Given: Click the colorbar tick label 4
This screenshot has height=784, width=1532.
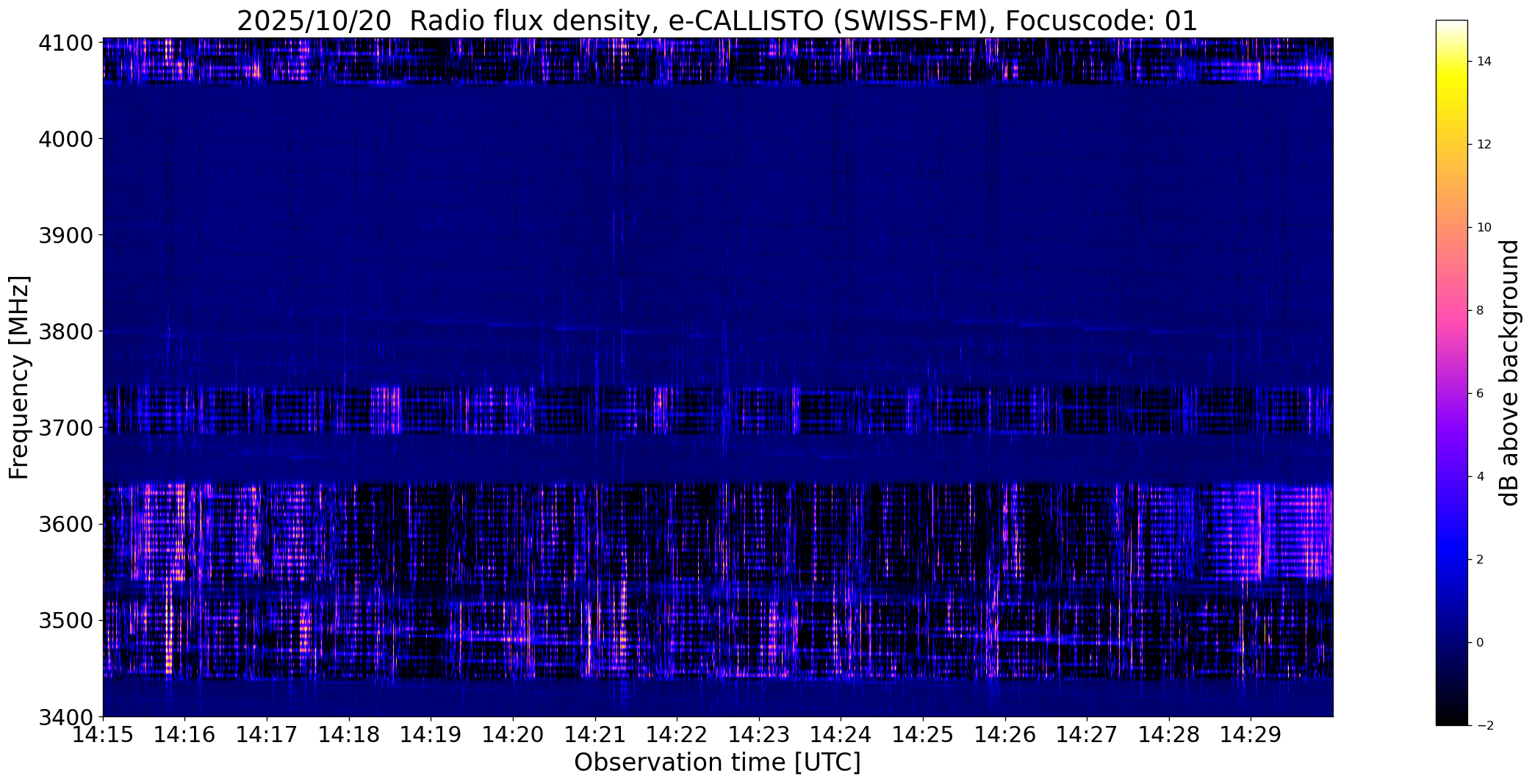Looking at the screenshot, I should coord(1481,477).
